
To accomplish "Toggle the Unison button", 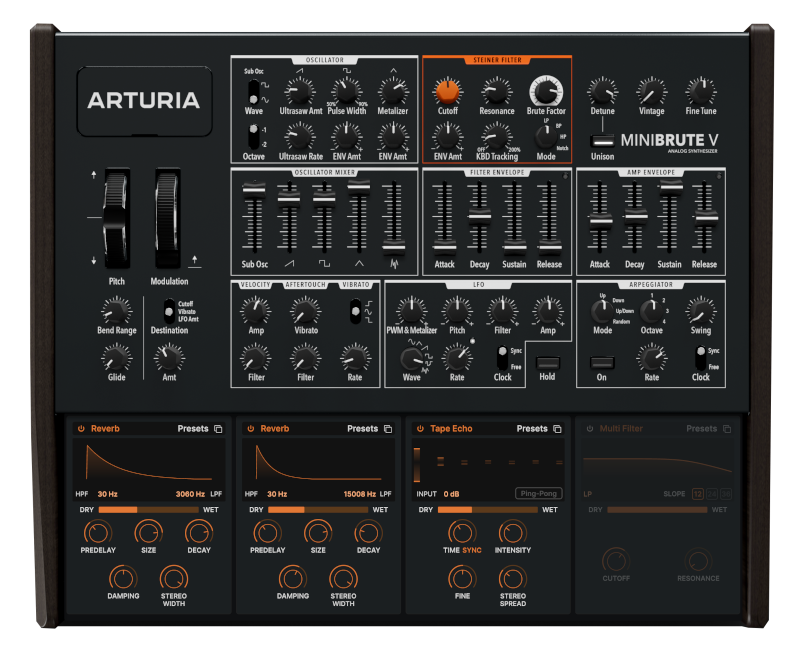I will pyautogui.click(x=603, y=141).
